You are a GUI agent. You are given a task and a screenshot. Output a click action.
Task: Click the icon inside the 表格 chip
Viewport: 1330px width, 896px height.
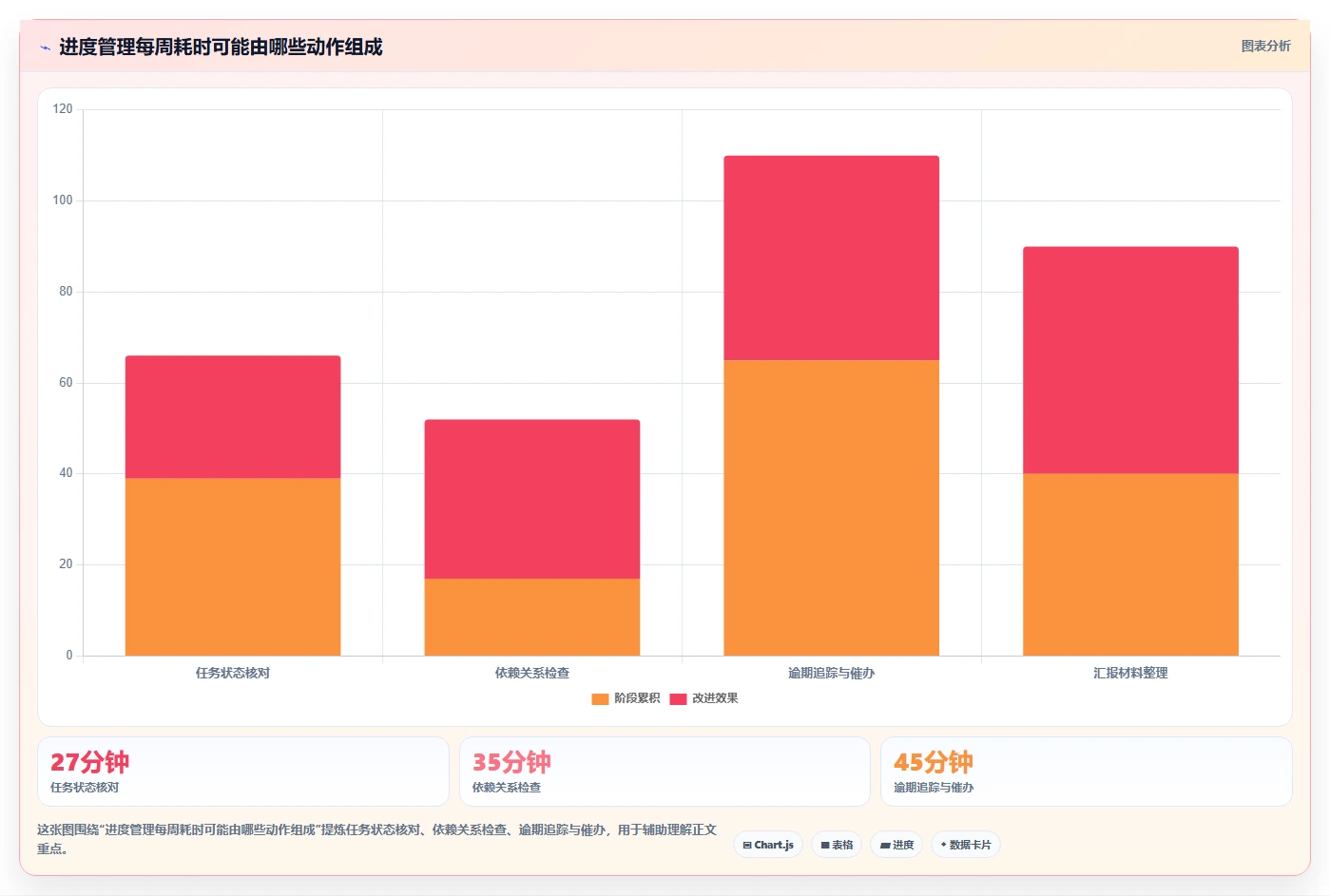[x=825, y=845]
